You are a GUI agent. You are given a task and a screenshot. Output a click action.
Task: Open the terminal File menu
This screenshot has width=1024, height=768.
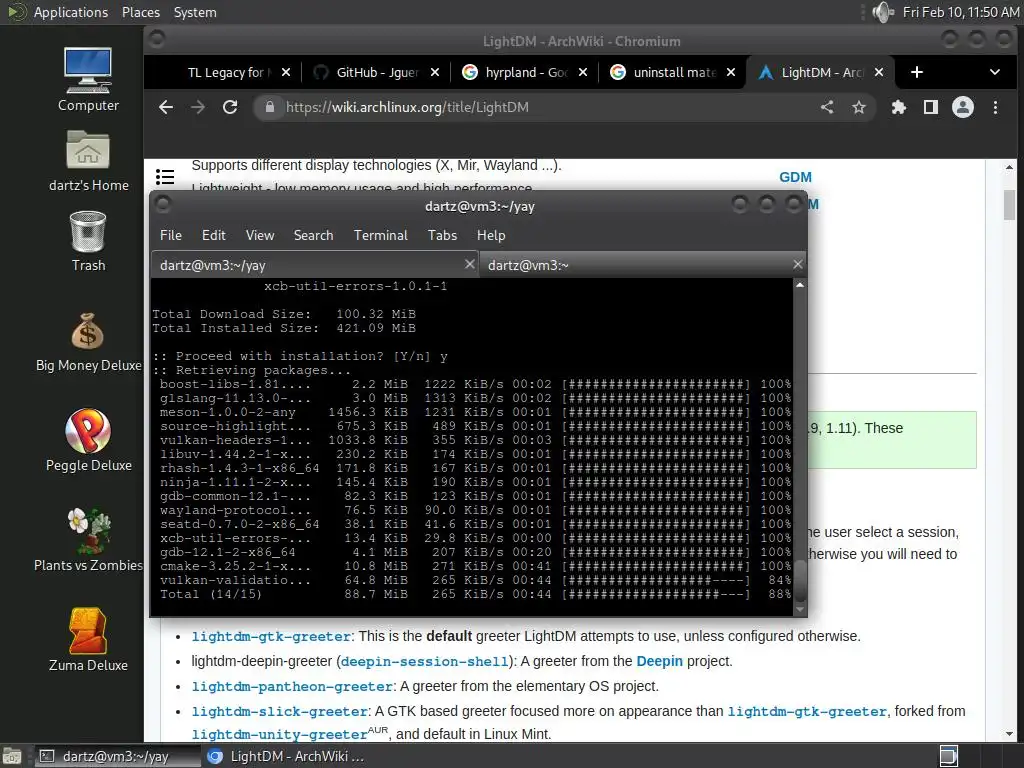170,235
